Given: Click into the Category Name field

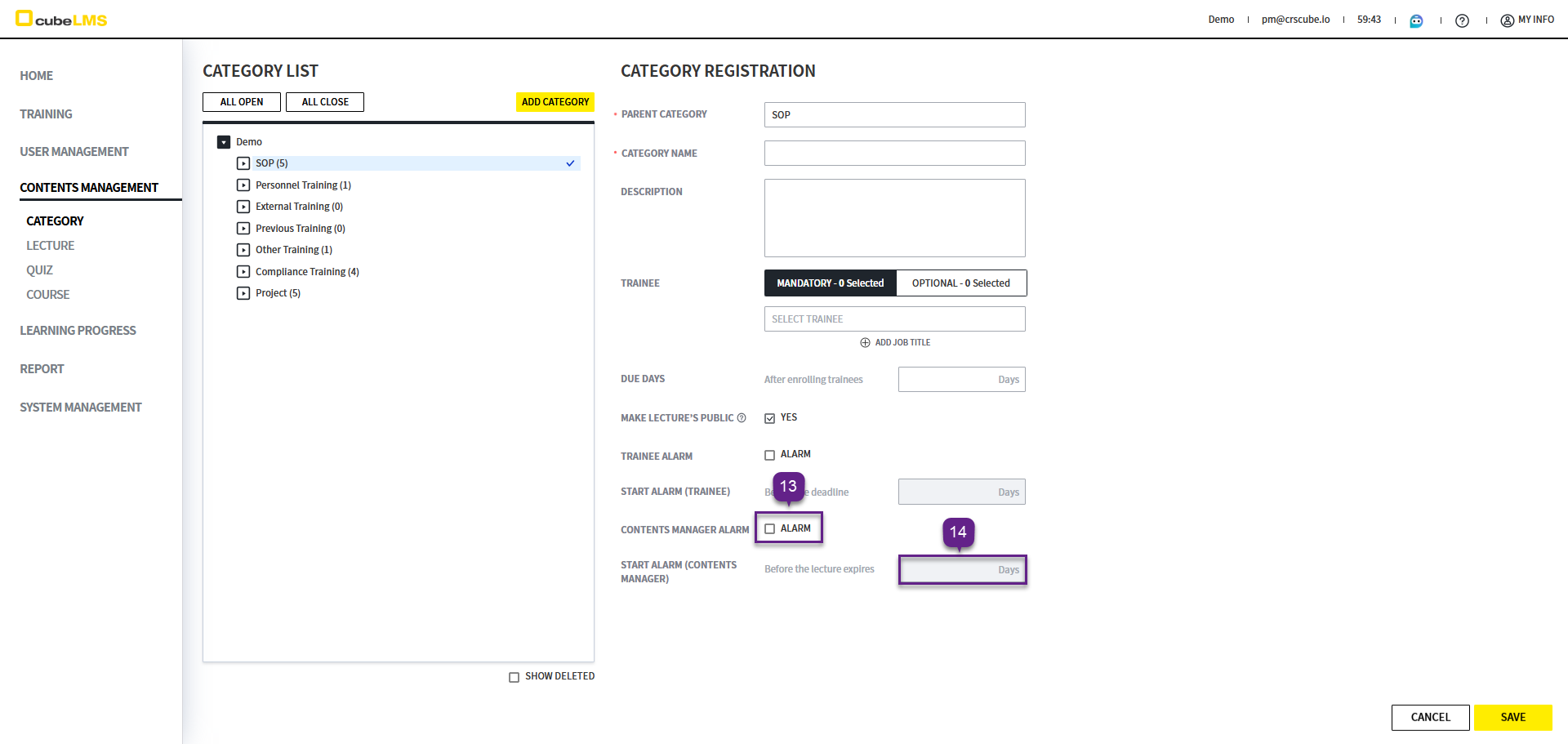Looking at the screenshot, I should [x=894, y=154].
